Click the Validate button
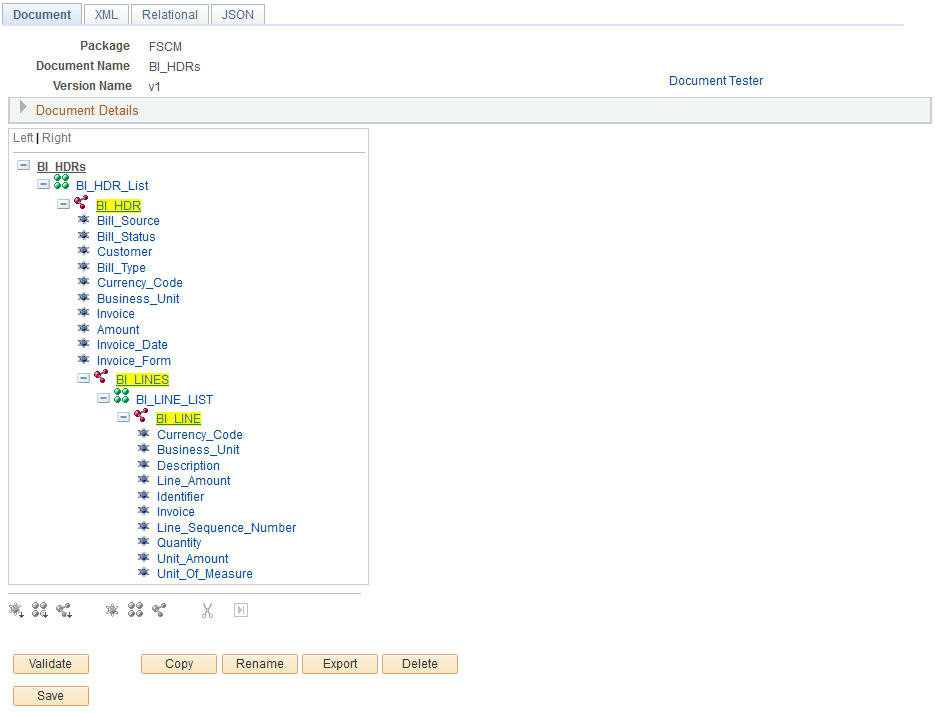The image size is (935, 713). coord(50,663)
